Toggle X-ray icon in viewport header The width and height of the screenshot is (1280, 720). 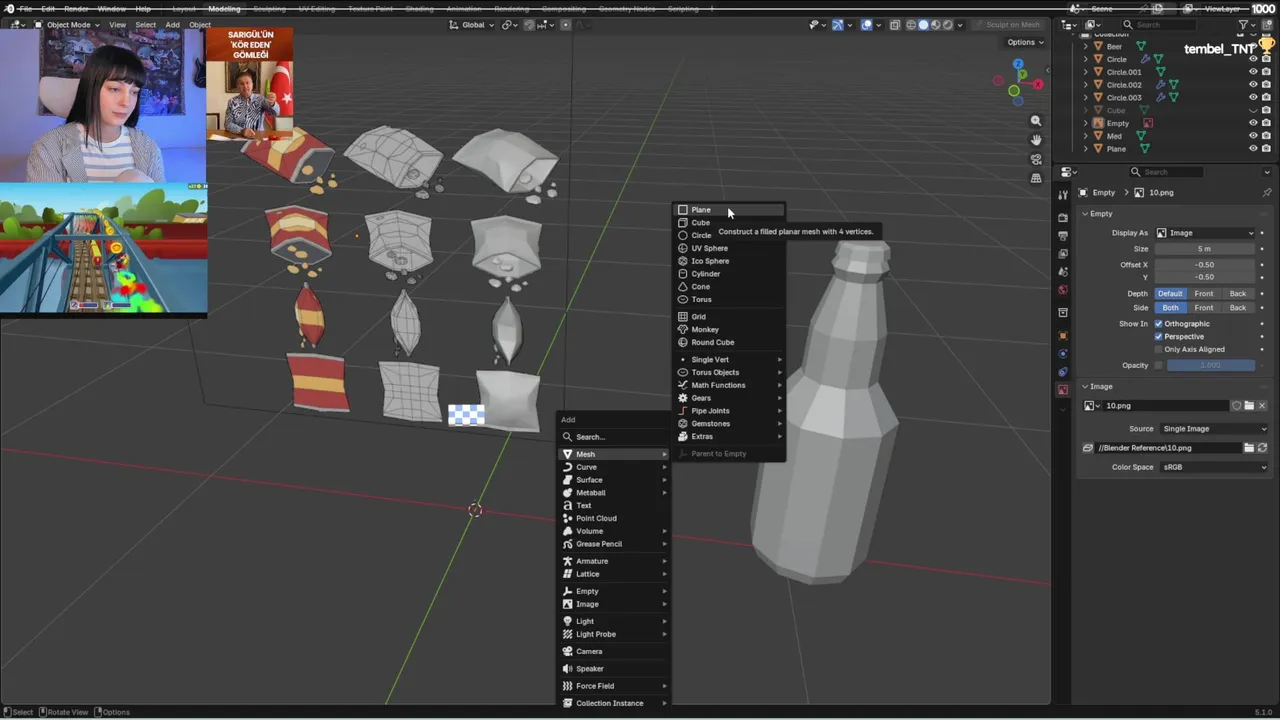(x=895, y=25)
